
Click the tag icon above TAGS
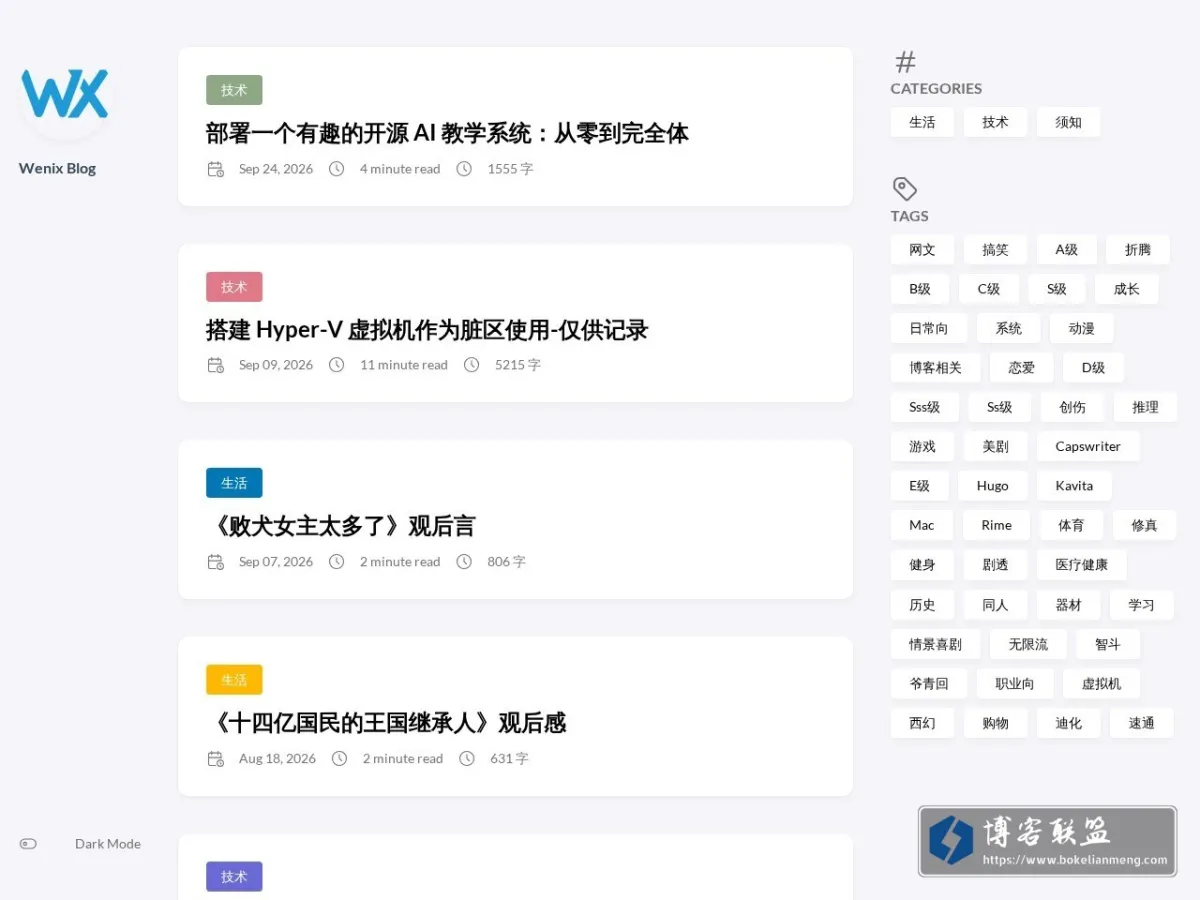905,189
